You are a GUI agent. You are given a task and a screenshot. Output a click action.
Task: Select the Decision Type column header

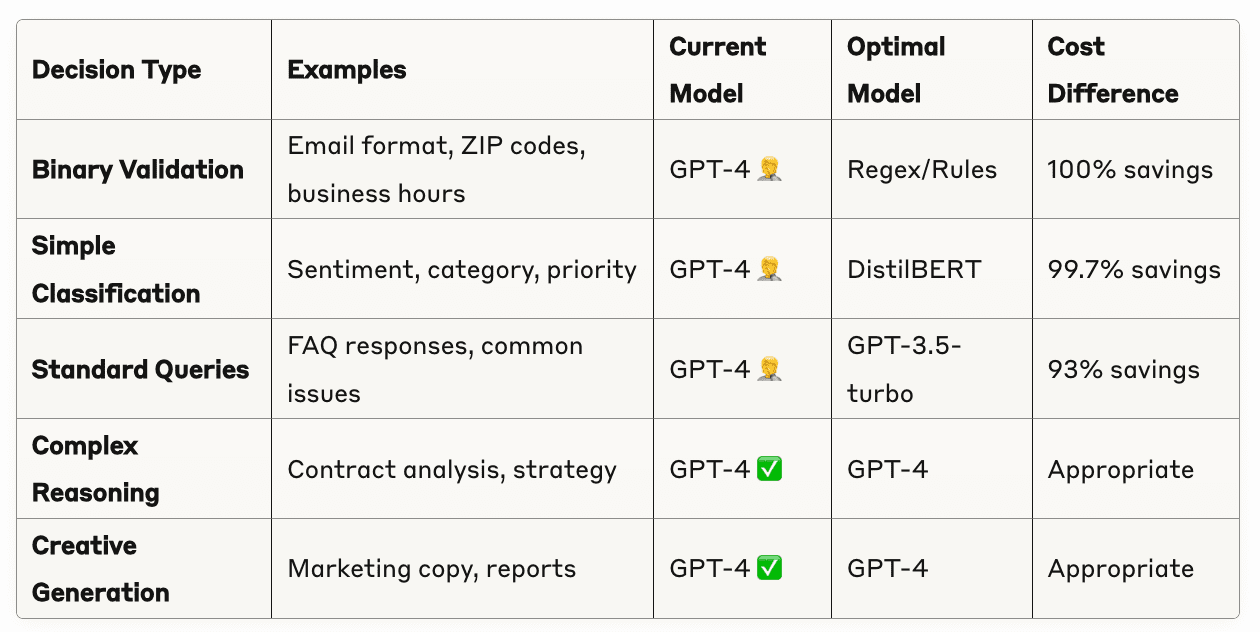click(x=117, y=70)
